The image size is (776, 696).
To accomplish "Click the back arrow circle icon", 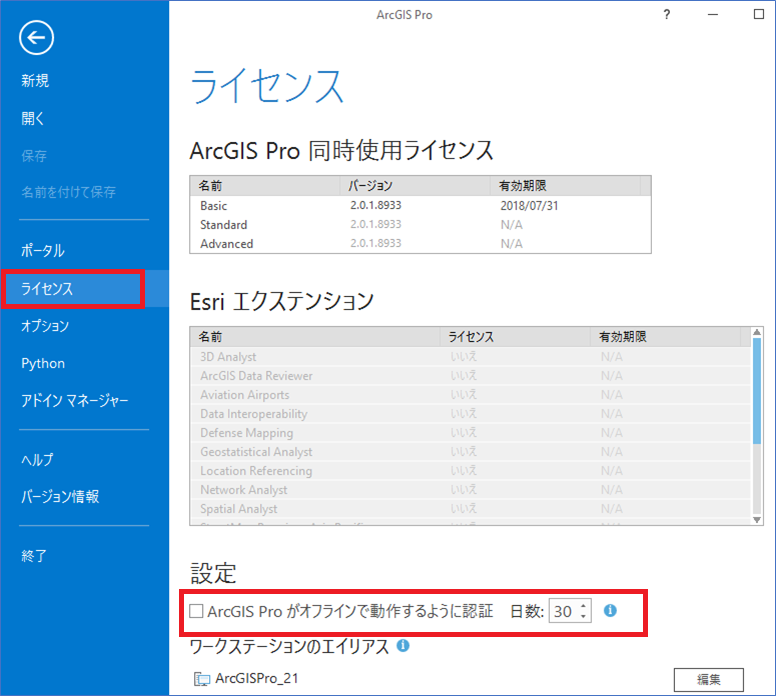I will [36, 38].
